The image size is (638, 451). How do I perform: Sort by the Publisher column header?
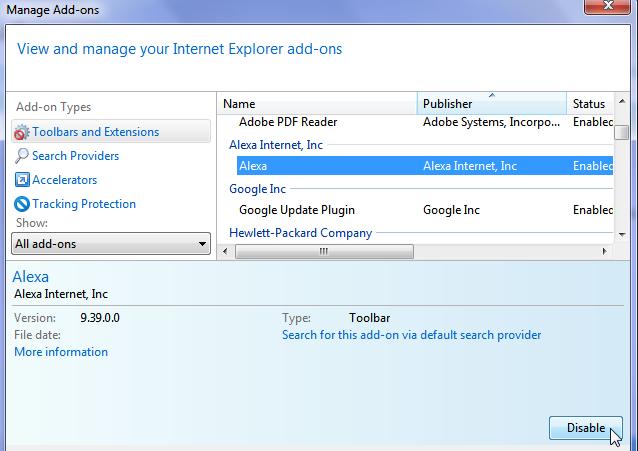[492, 104]
